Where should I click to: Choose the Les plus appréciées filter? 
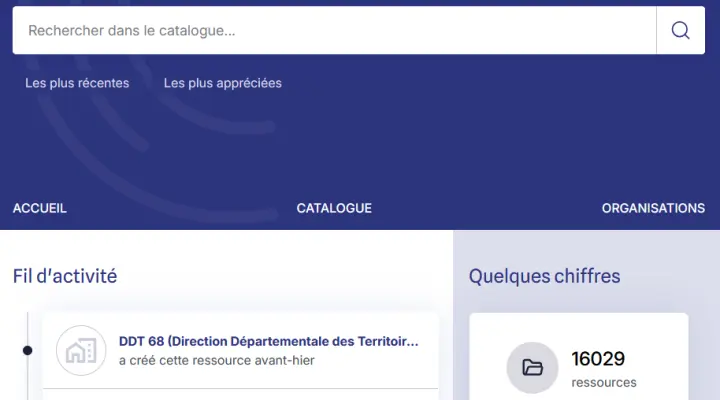(x=222, y=83)
